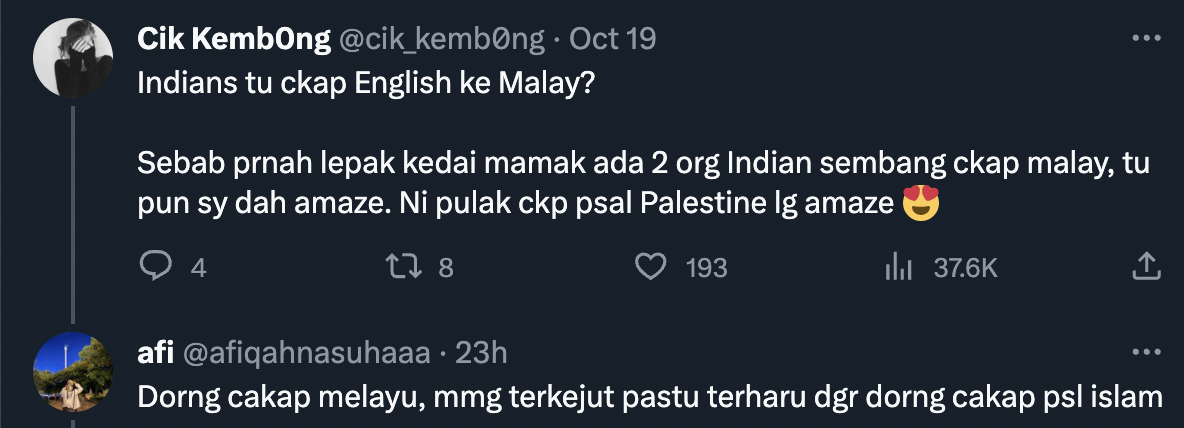The image size is (1184, 428).
Task: Click the @afiqahnasuhaaa handle
Action: point(305,353)
